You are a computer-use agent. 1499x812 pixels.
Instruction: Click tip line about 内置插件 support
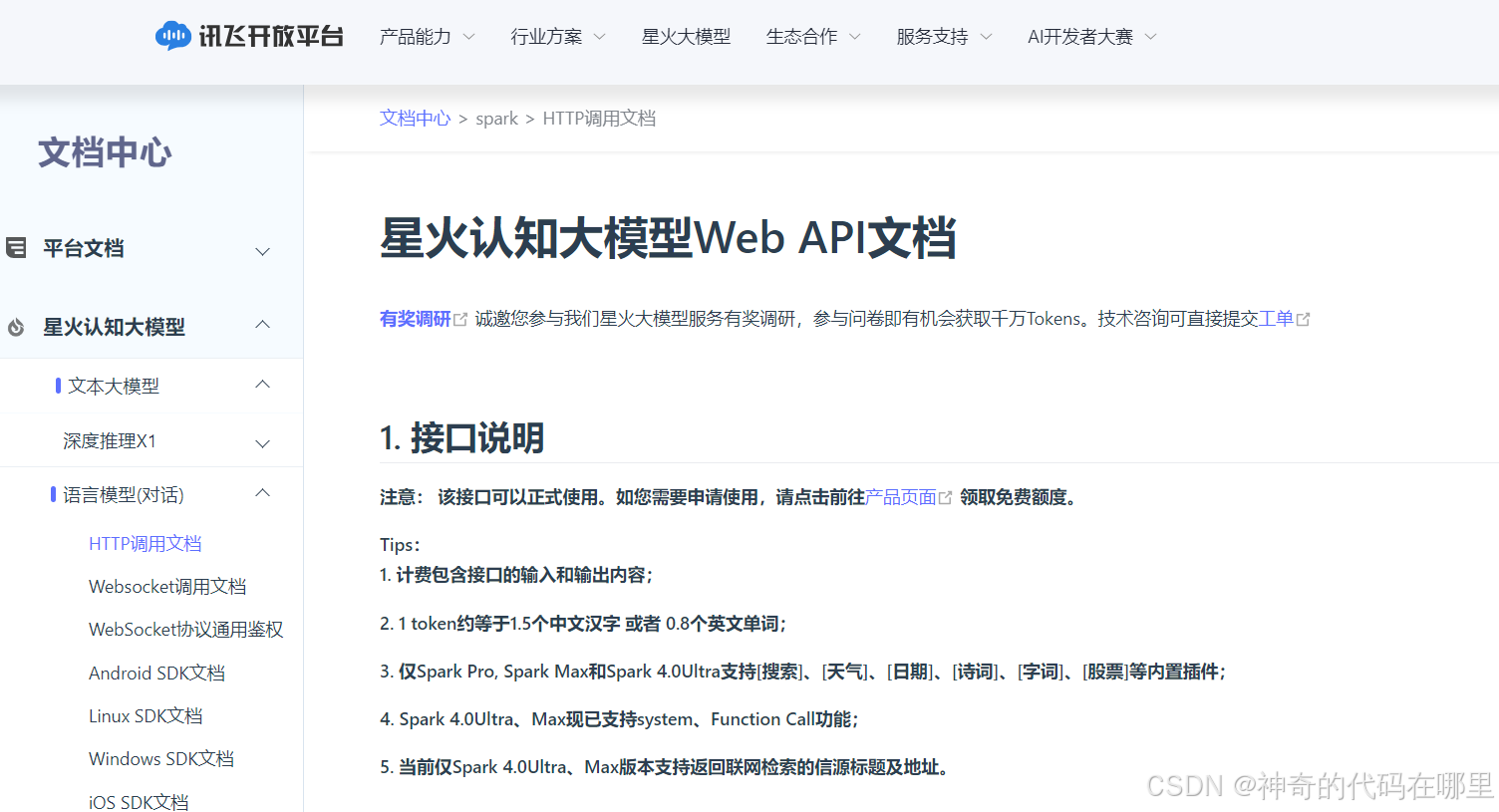[x=802, y=672]
